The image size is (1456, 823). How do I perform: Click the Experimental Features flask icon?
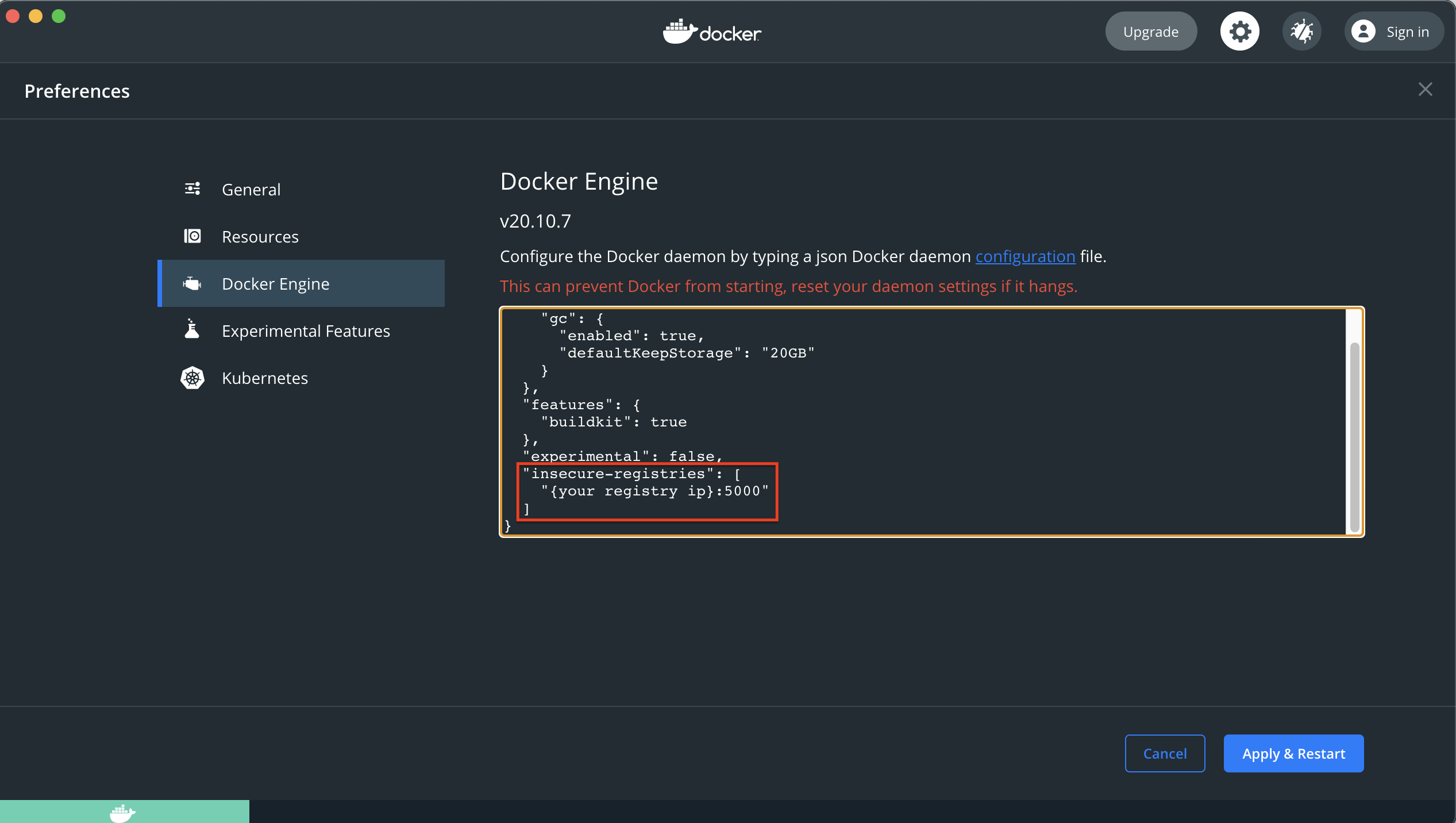click(x=192, y=330)
